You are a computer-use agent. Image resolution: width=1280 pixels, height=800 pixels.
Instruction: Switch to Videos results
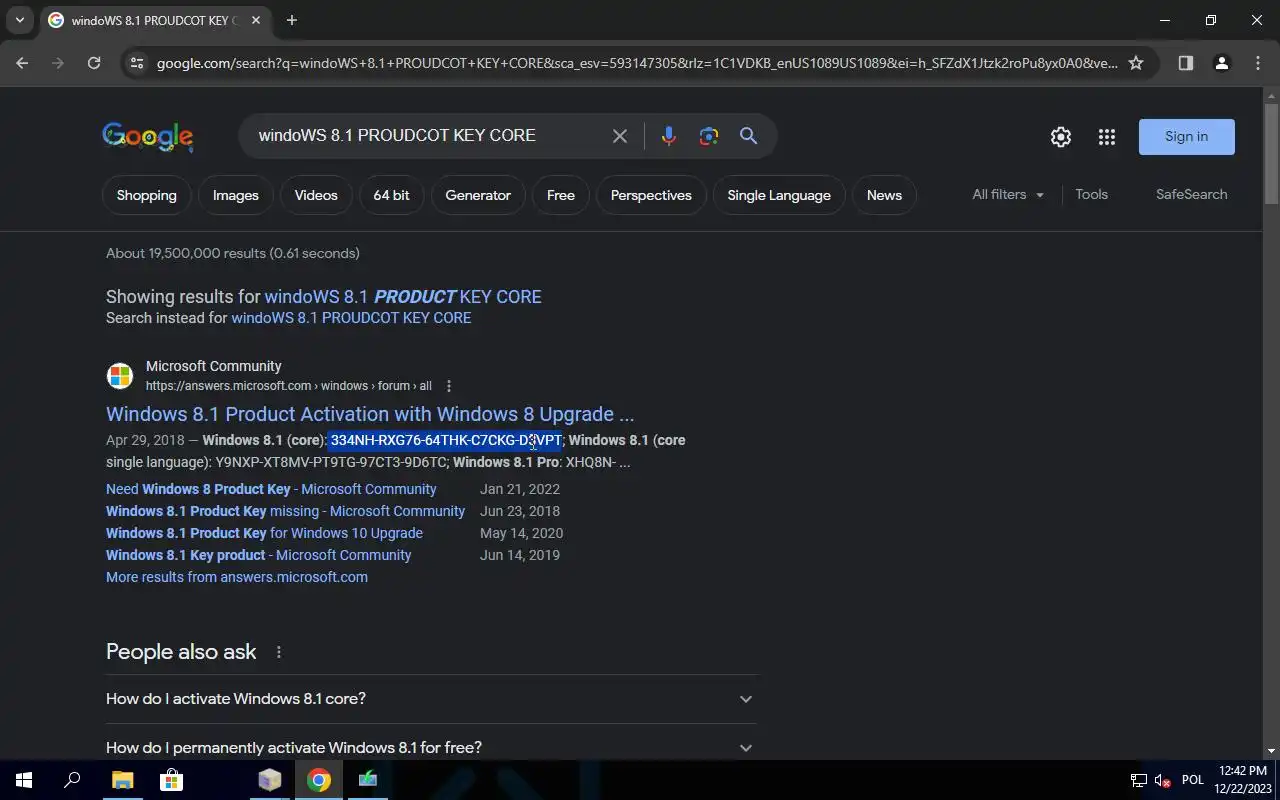[x=316, y=195]
